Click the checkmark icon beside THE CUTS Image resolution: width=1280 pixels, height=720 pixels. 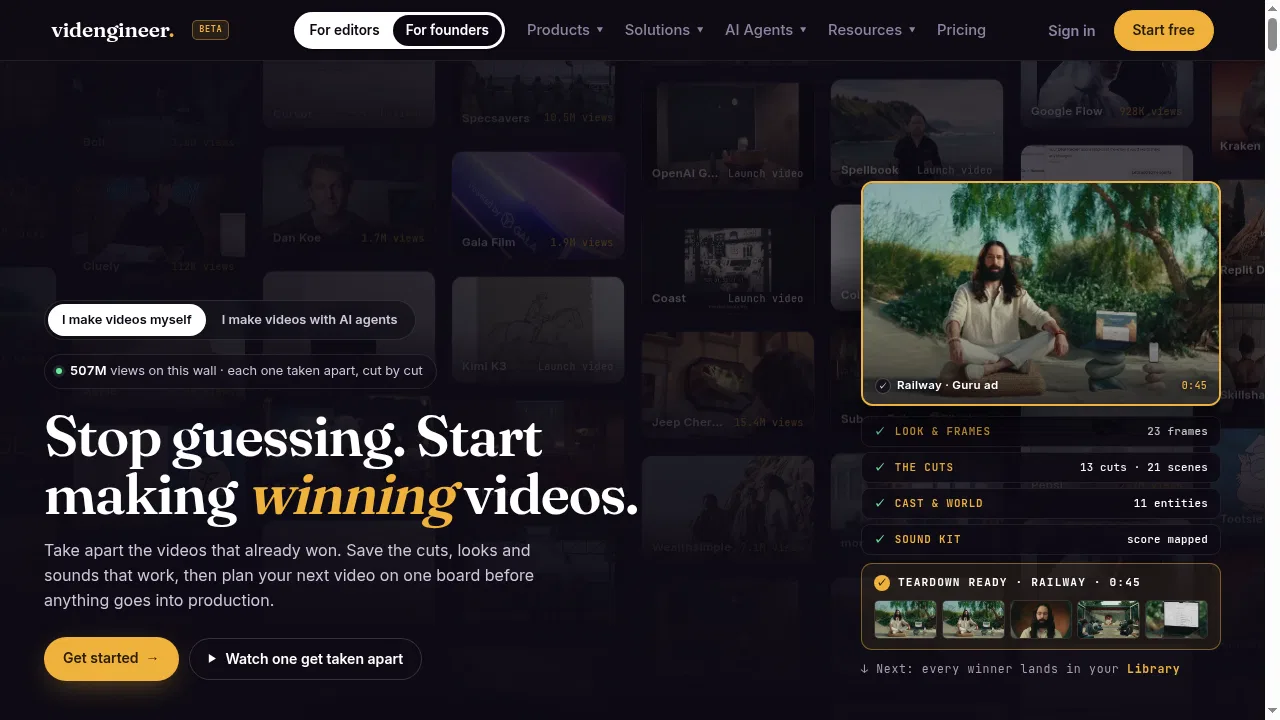point(880,467)
